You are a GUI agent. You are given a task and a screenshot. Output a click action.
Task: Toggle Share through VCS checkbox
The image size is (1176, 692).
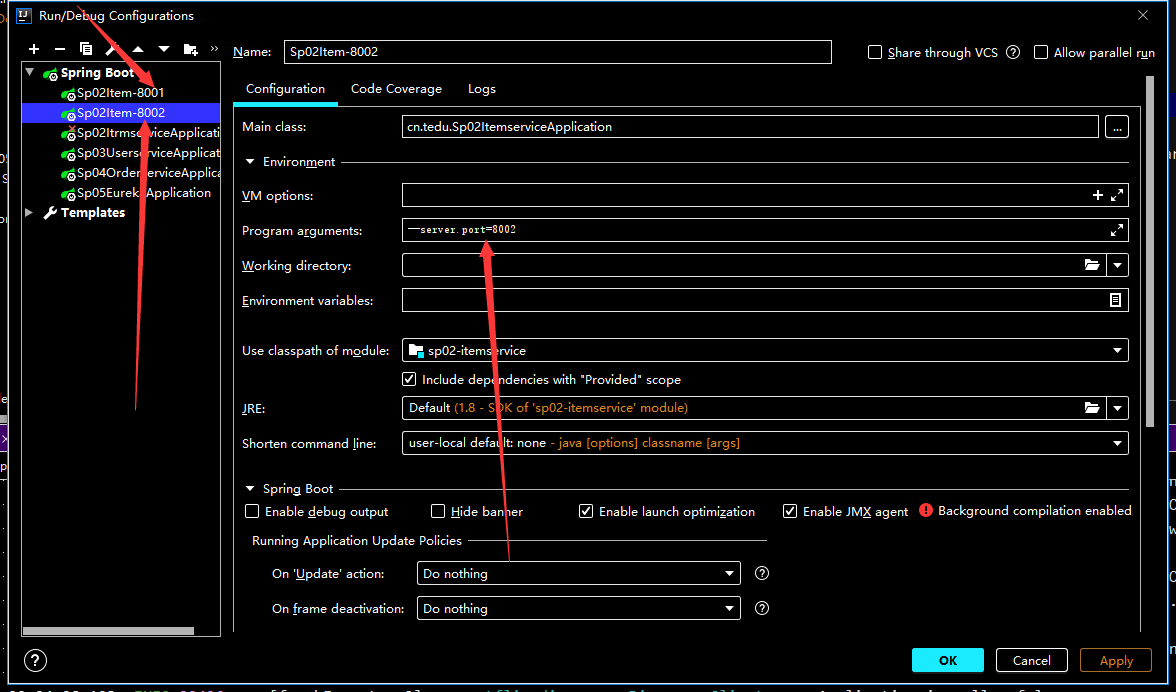coord(874,52)
